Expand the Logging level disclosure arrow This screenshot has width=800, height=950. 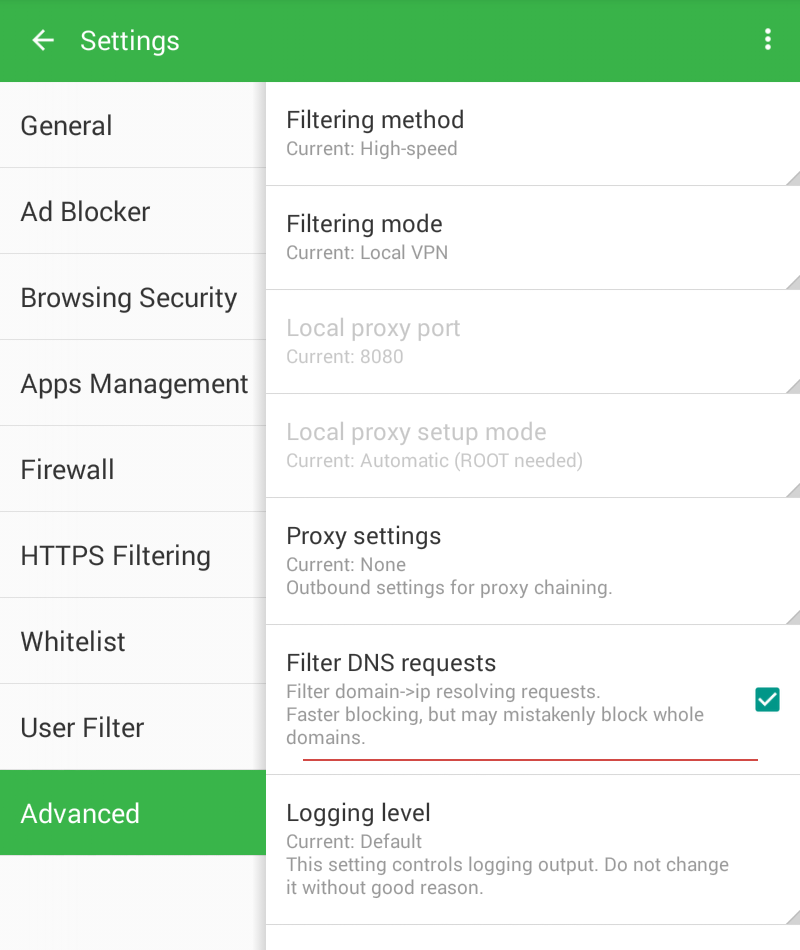[793, 917]
